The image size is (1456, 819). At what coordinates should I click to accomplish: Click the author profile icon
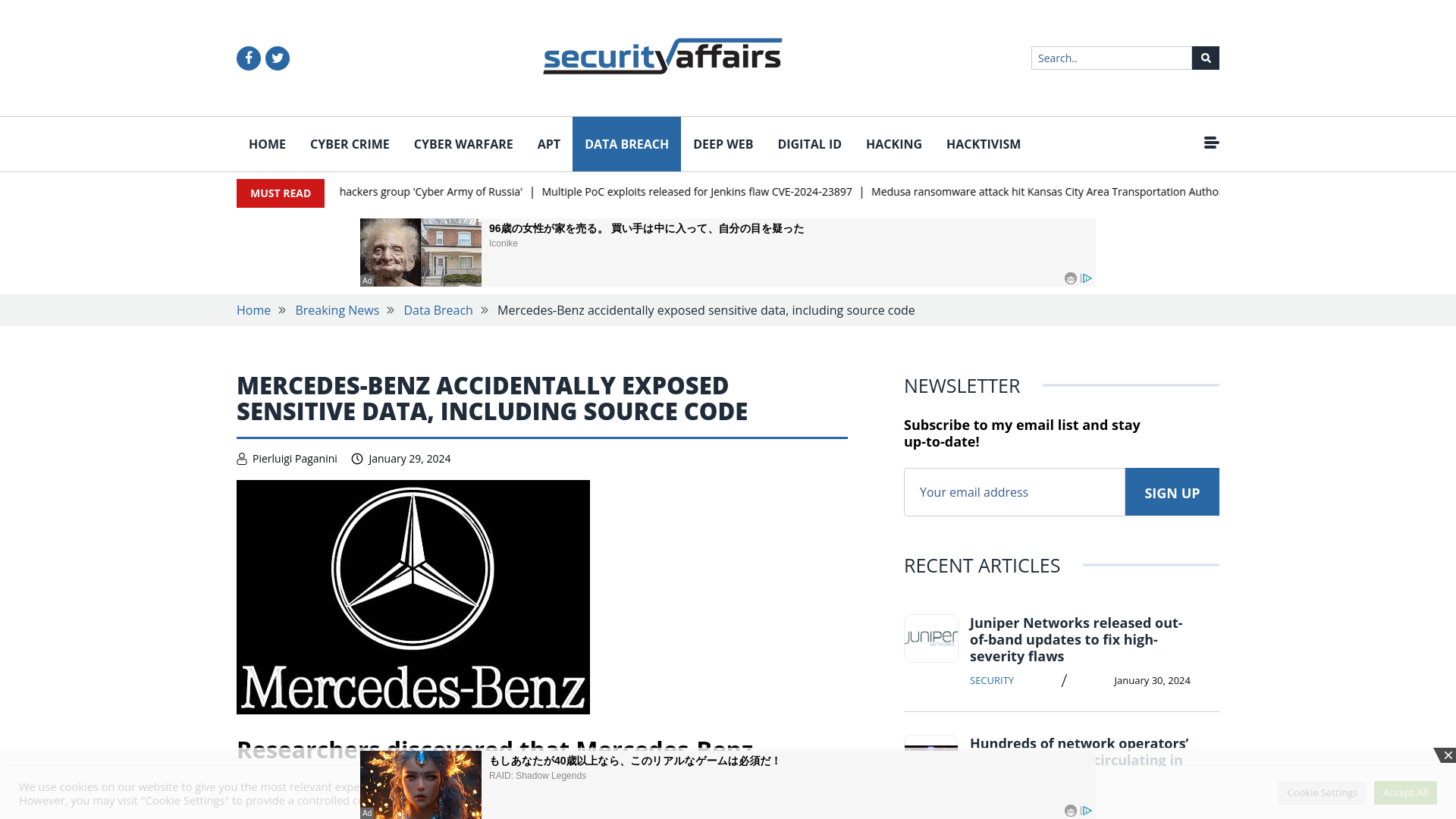[x=242, y=458]
